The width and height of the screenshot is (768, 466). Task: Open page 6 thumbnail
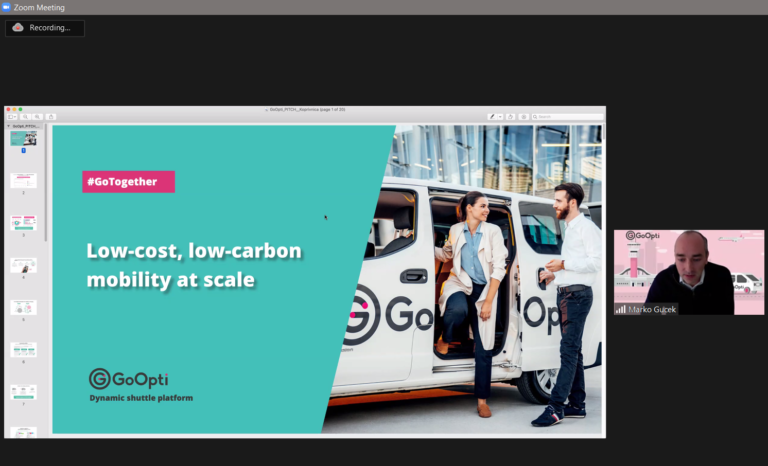24,350
